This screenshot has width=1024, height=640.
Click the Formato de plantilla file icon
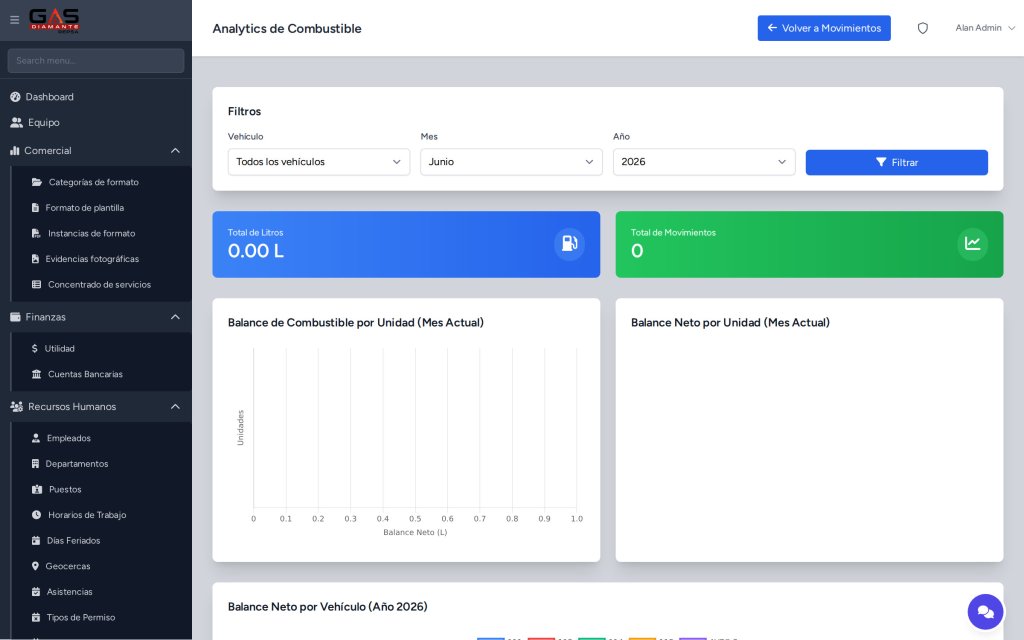(35, 208)
